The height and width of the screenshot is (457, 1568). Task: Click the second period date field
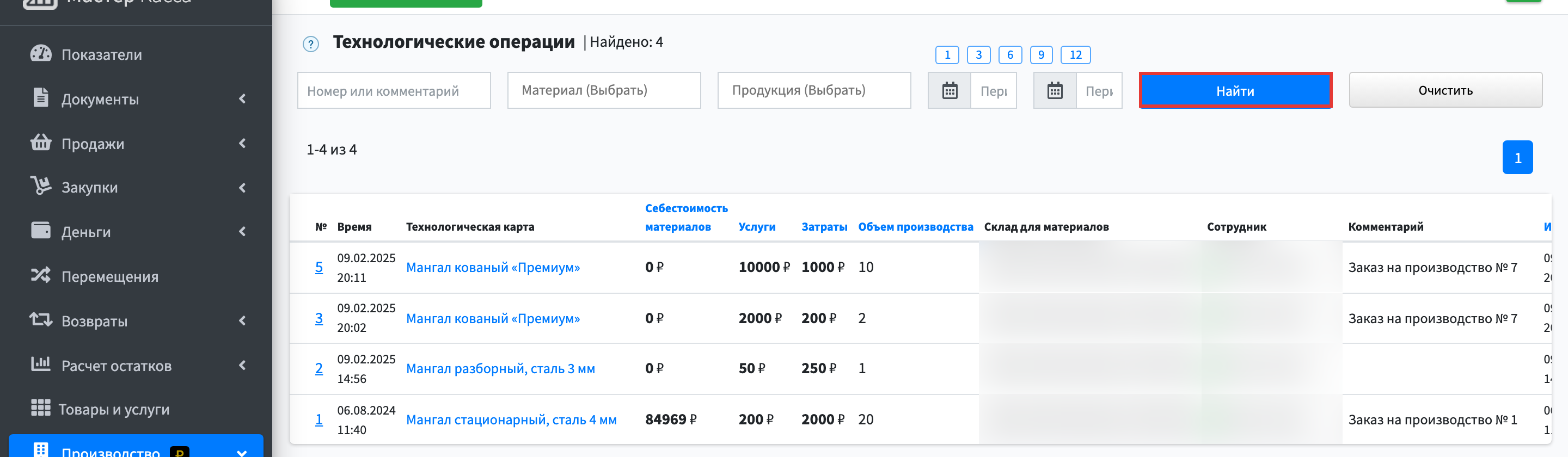pos(1099,91)
